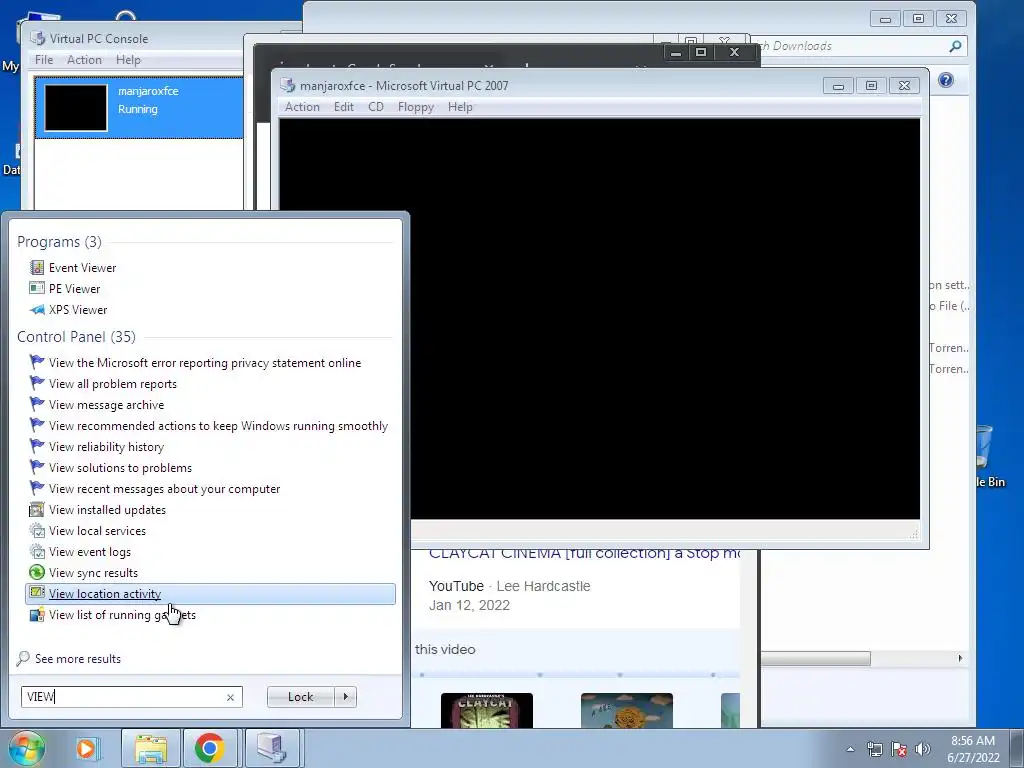Open View all problem reports
Screen dimensions: 1024x768
112,384
